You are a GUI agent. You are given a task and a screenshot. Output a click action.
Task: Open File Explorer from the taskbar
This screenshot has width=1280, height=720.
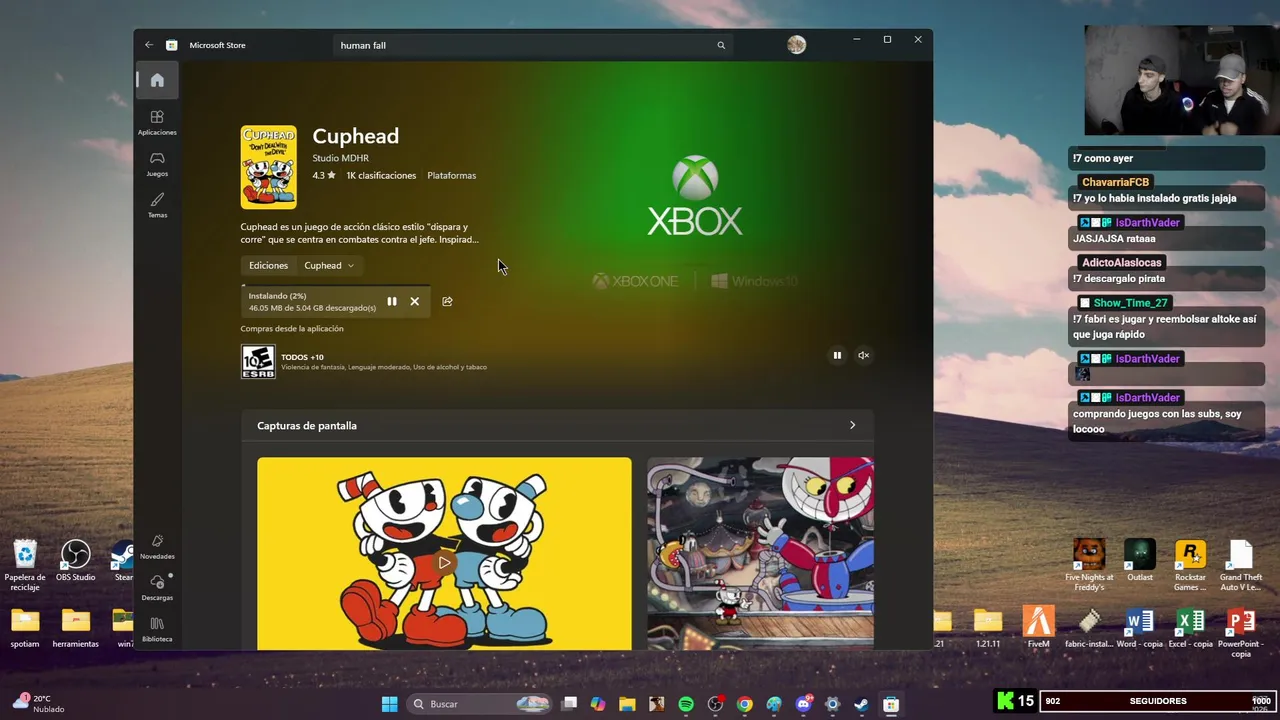[x=627, y=704]
